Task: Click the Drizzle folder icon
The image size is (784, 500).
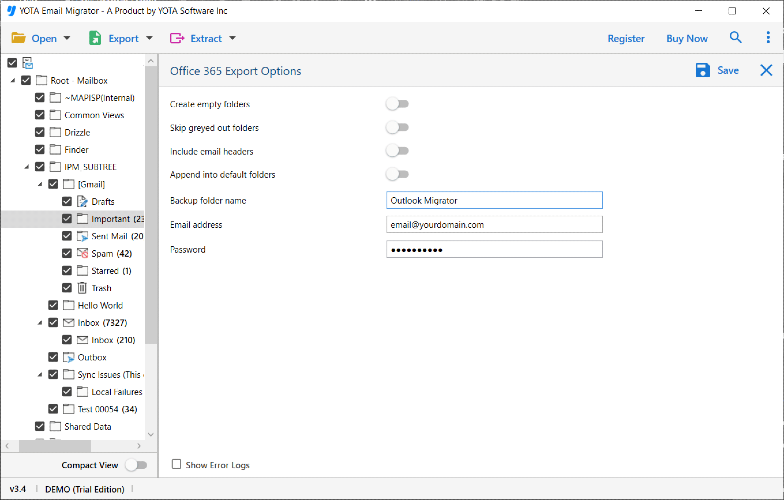Action: tap(55, 132)
